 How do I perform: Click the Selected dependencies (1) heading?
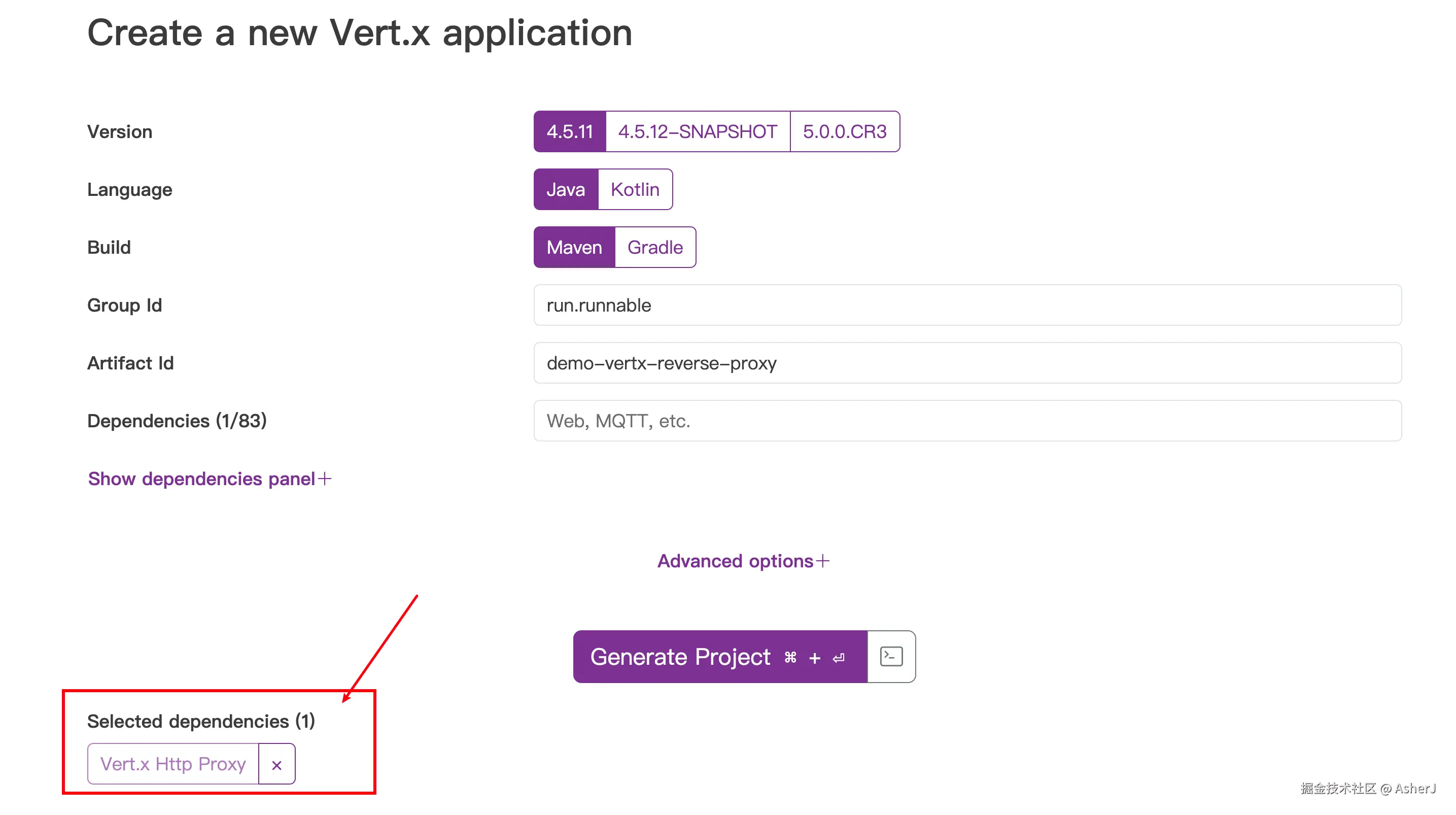click(x=201, y=721)
